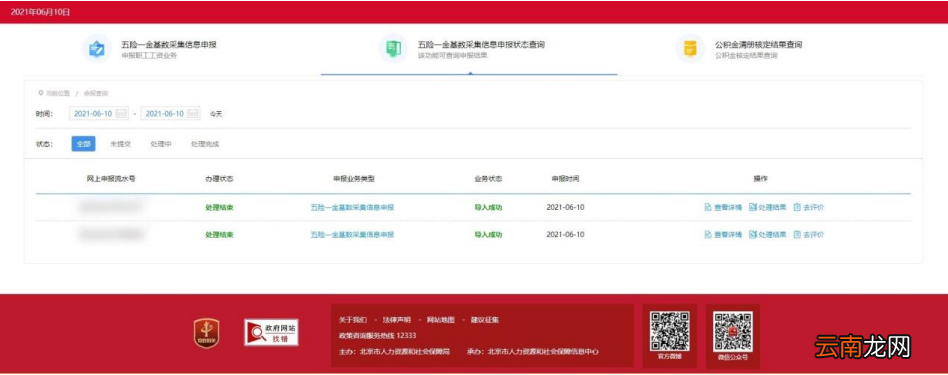Click 导入成功 status in the second row
Image resolution: width=948 pixels, height=375 pixels.
pos(488,235)
